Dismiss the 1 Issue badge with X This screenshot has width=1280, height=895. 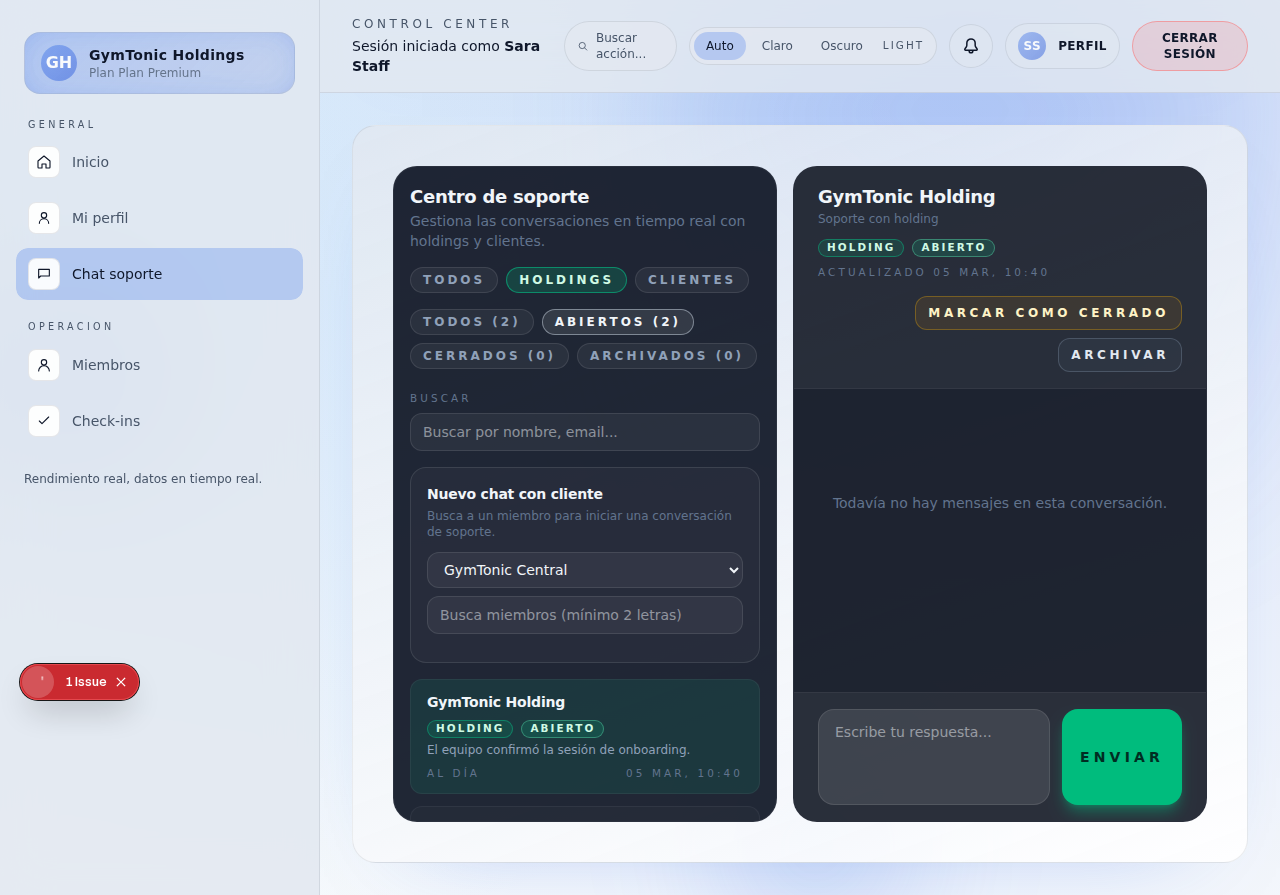pos(121,682)
